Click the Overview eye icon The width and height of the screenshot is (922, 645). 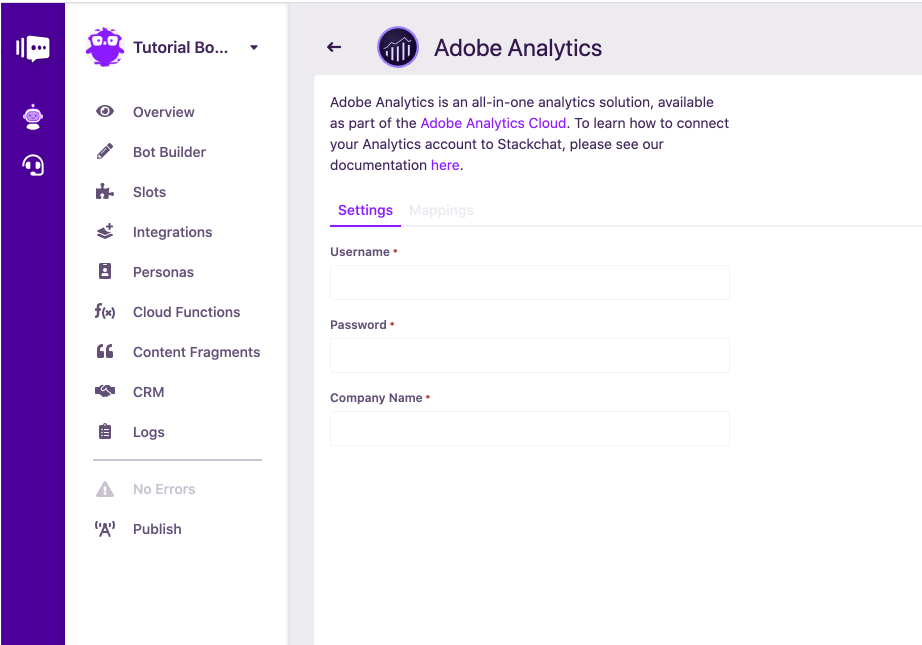(105, 111)
